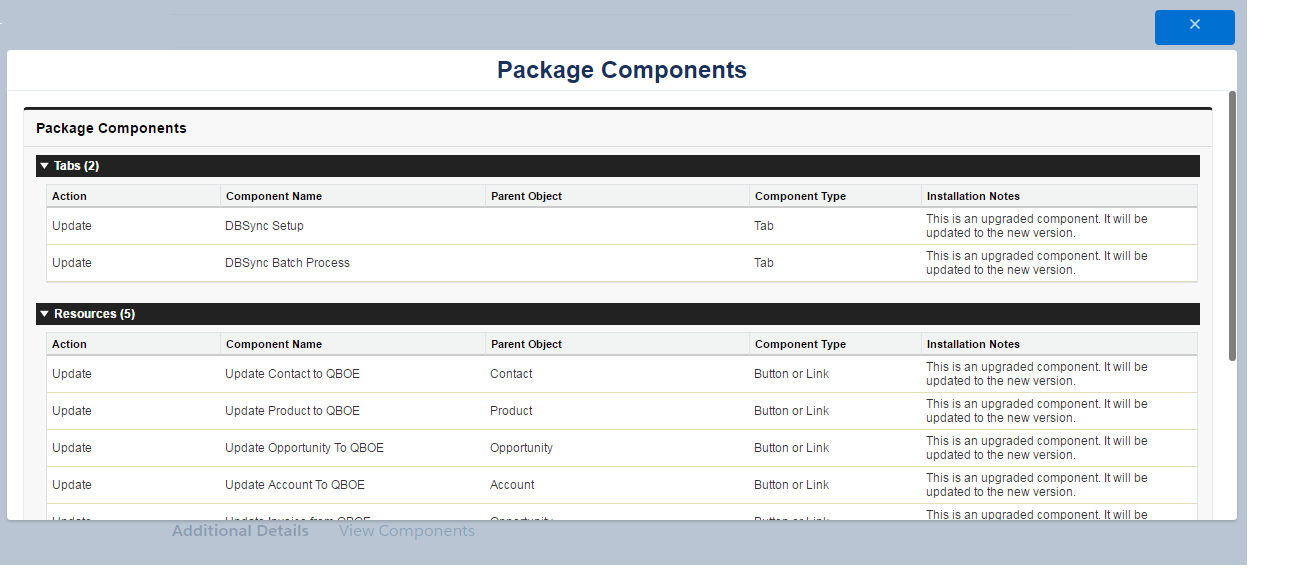Select Update Product to QBOE component
Viewport: 1300px width, 580px height.
(x=292, y=411)
